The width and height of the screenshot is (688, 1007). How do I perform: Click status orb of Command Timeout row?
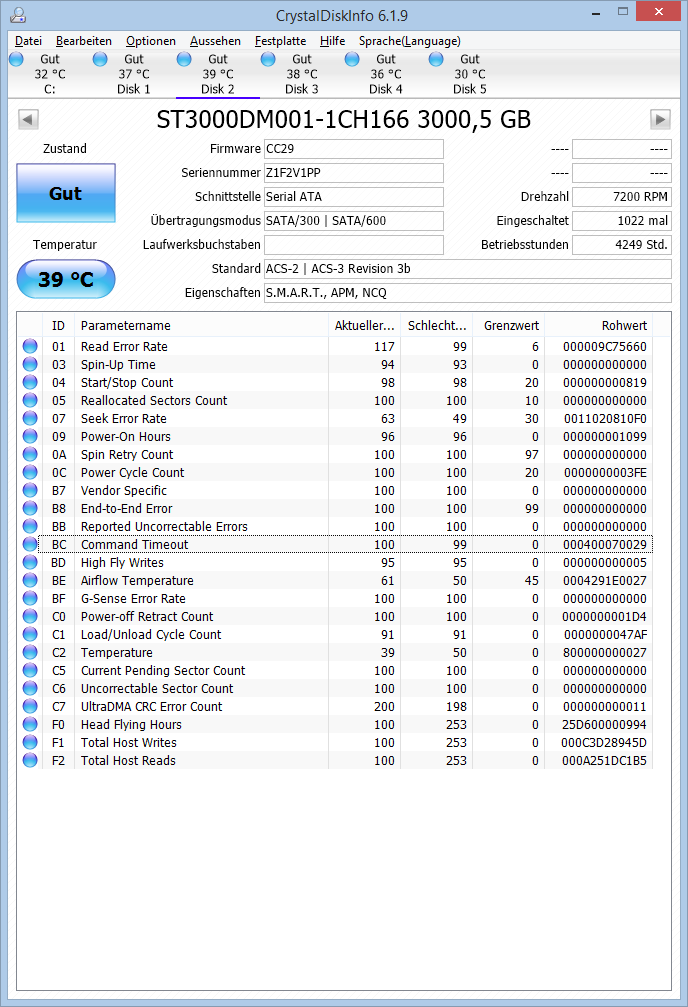[x=30, y=544]
